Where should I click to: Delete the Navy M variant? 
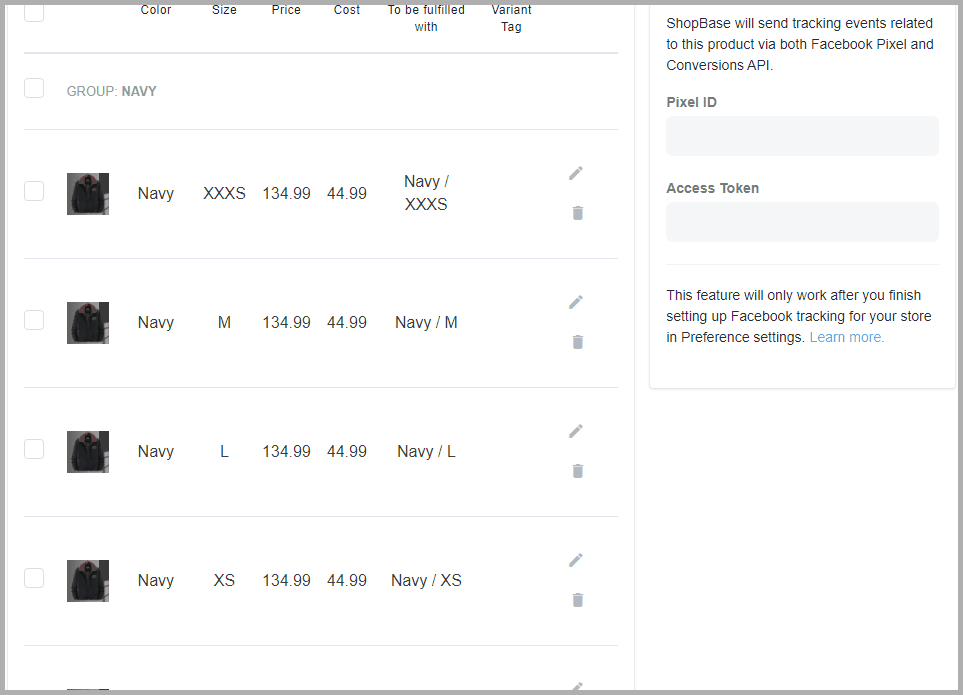coord(577,342)
